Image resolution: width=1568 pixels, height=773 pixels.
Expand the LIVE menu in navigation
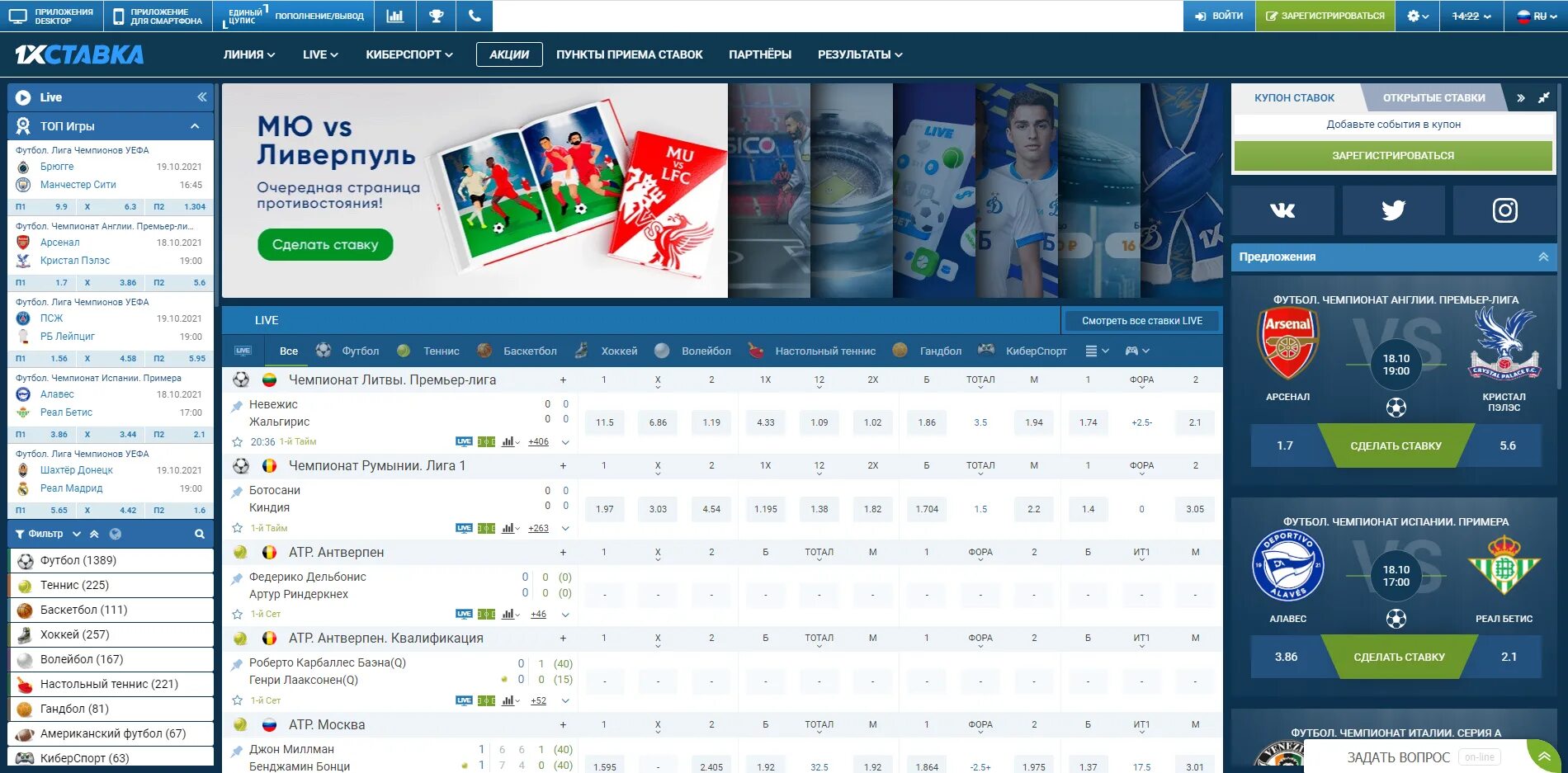320,54
